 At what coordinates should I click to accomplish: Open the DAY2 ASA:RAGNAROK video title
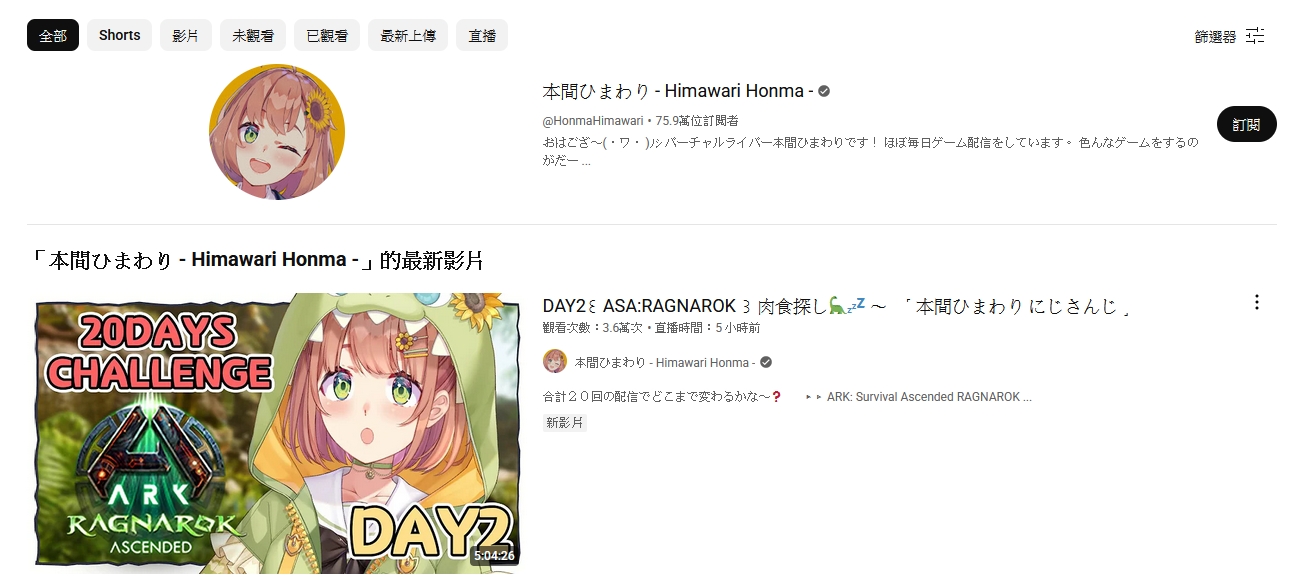(837, 306)
